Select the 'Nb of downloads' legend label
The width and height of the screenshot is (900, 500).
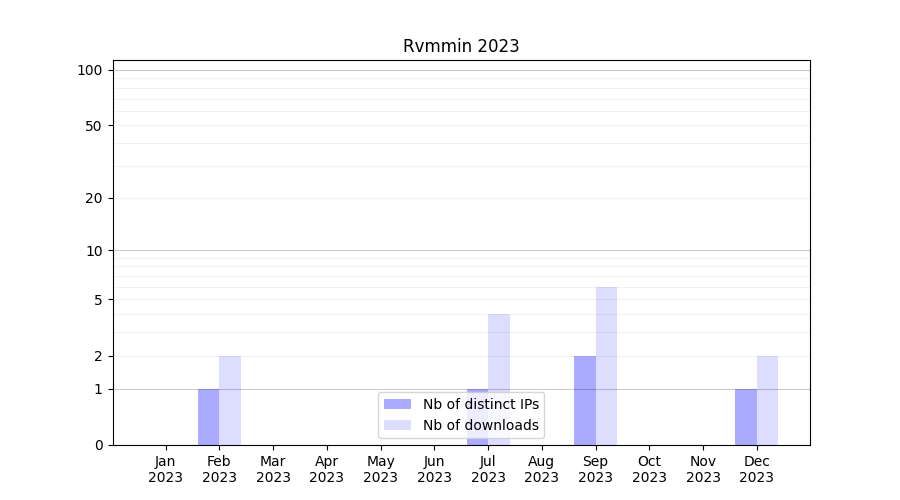pos(480,425)
